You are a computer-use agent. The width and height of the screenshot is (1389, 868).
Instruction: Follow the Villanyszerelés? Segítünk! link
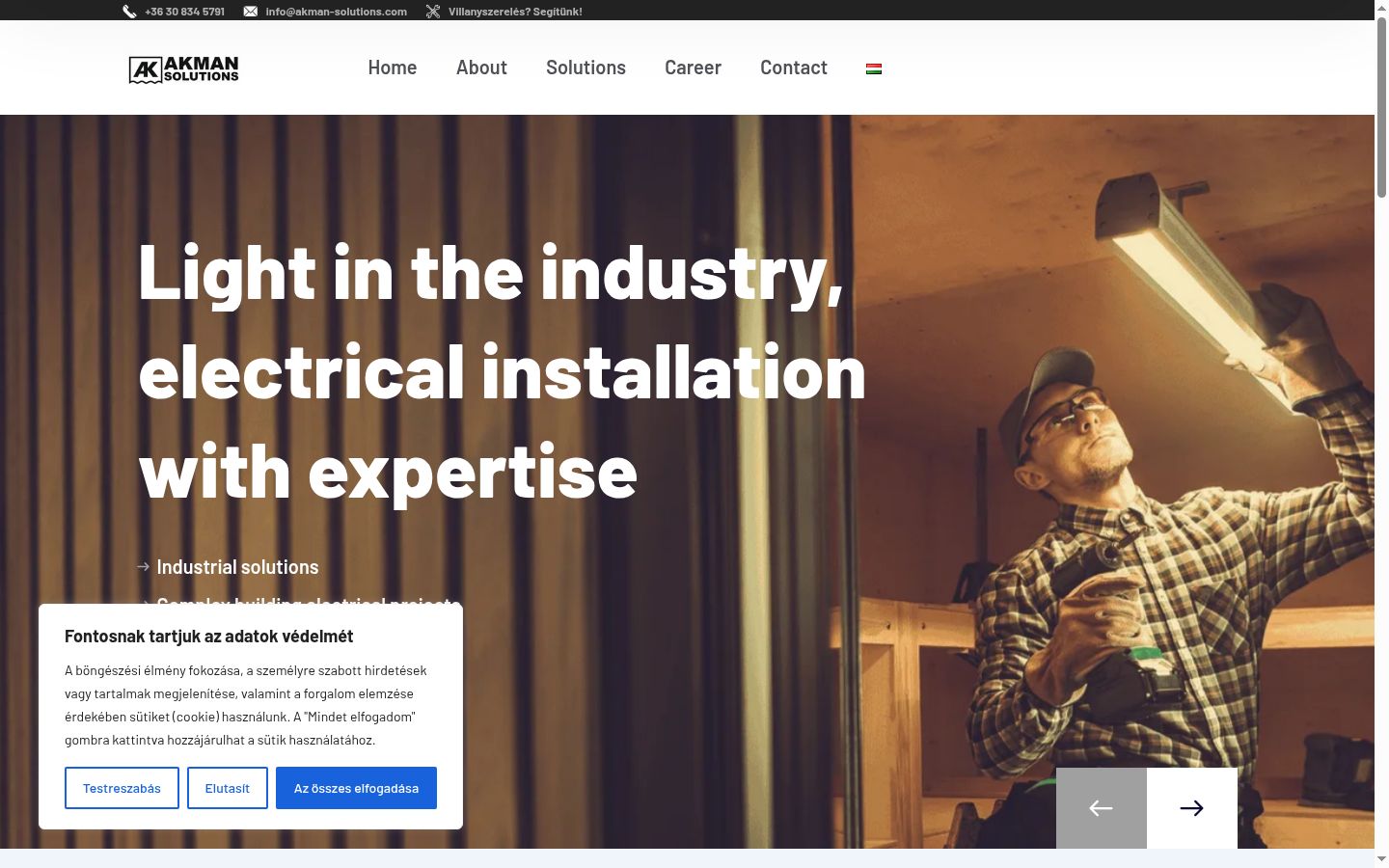click(x=515, y=12)
